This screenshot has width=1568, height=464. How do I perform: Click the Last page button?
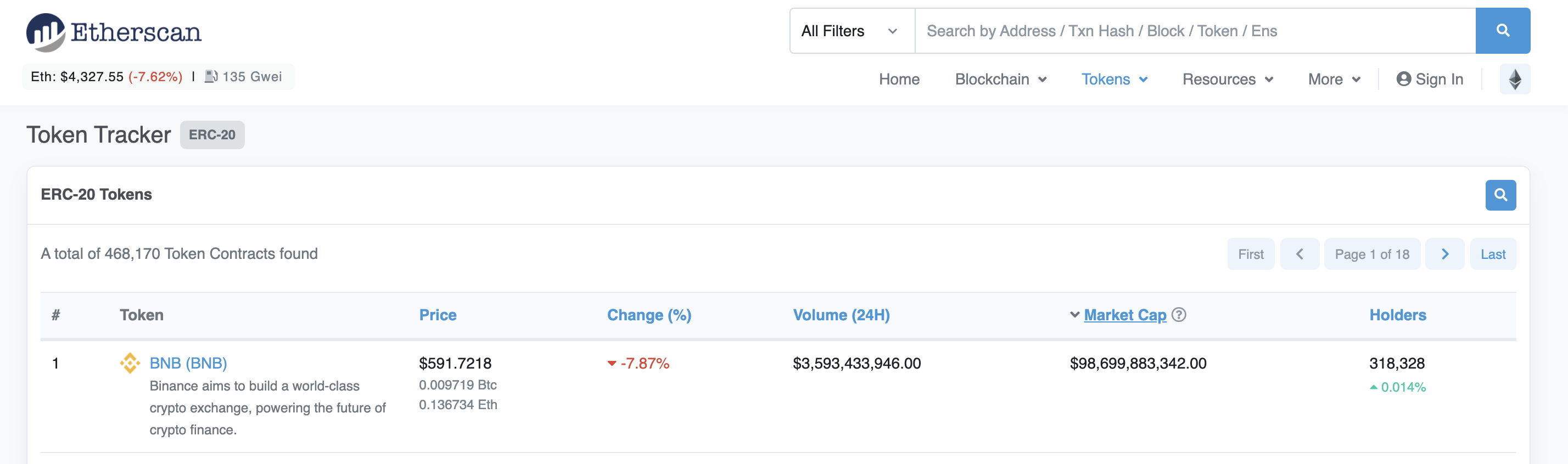coord(1493,254)
